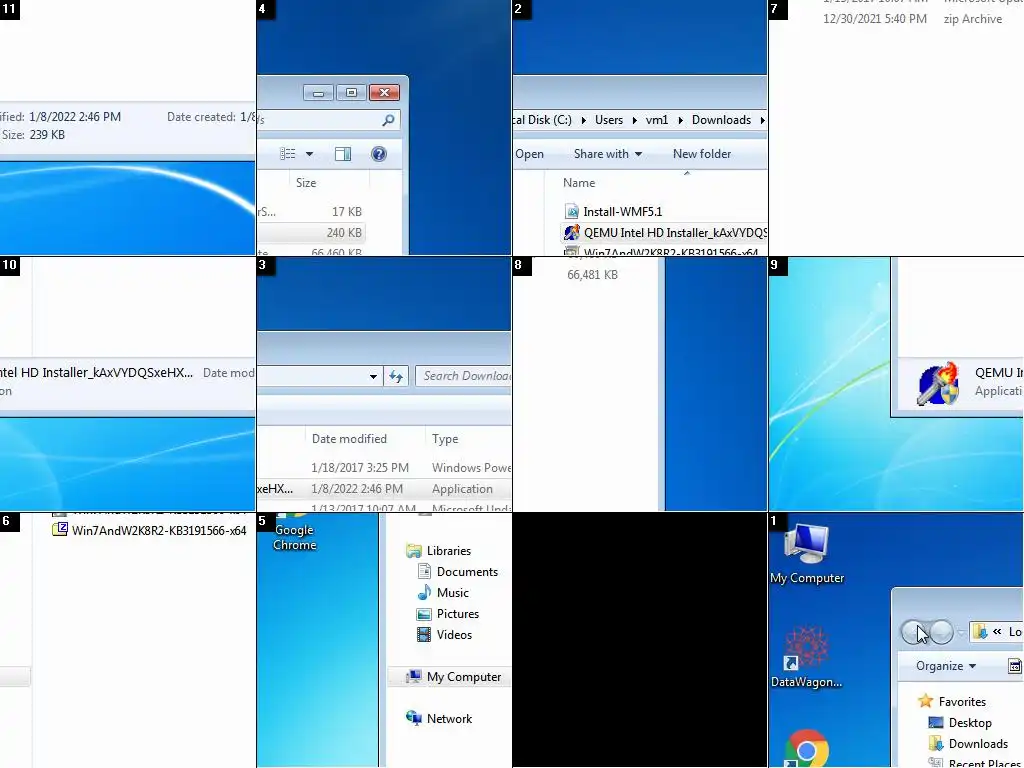
Task: Expand the arrow after Users in breadcrumb
Action: (x=634, y=120)
